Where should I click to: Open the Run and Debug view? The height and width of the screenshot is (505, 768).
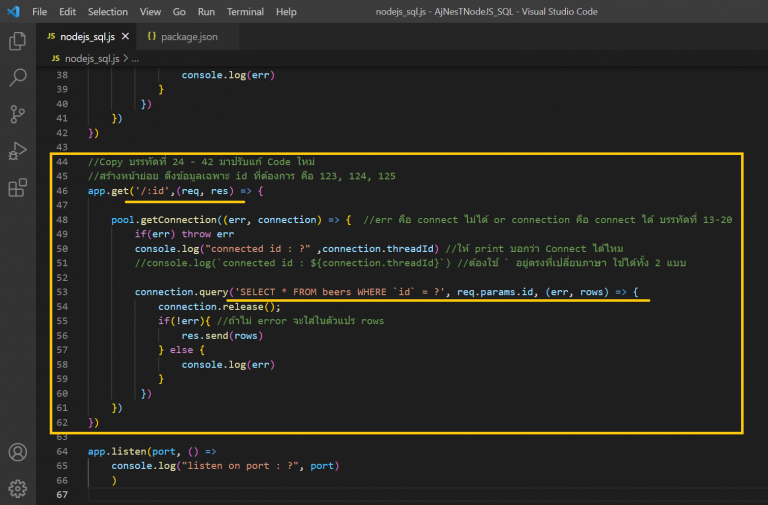[17, 151]
